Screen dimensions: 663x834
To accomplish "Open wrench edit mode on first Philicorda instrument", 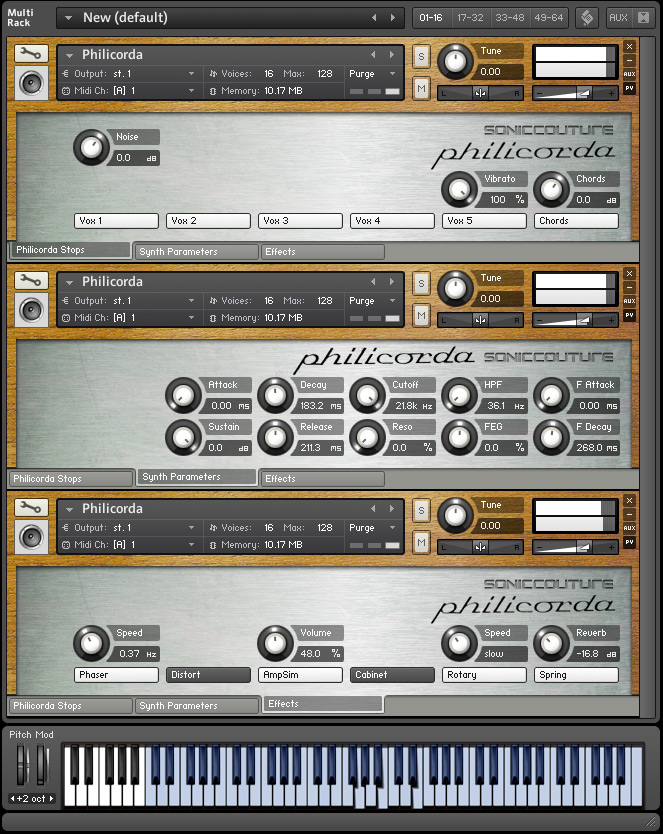I will click(31, 54).
